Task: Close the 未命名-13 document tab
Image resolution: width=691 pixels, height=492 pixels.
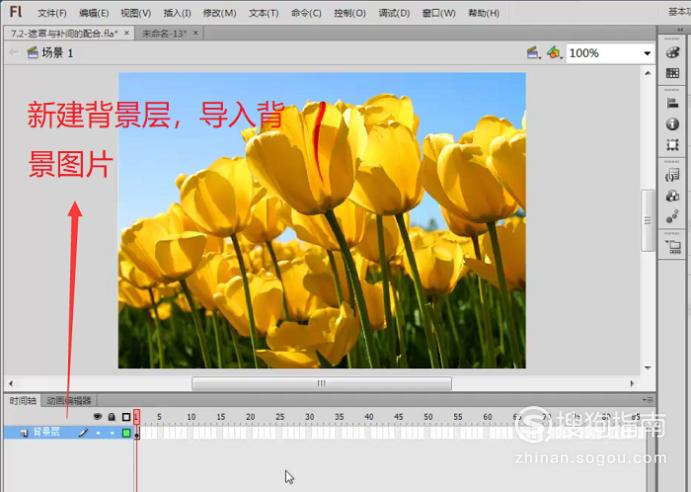Action: [196, 33]
